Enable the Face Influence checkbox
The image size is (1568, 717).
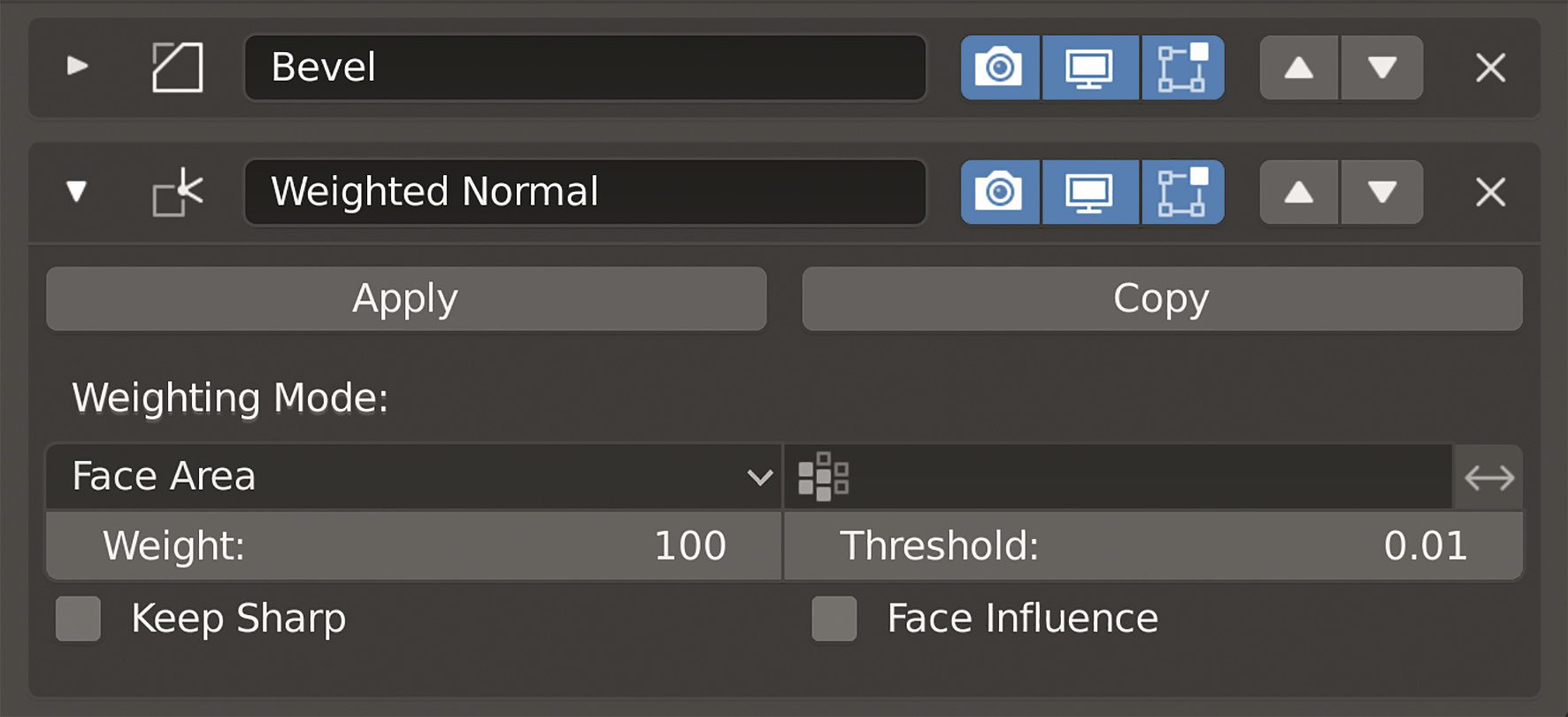(833, 619)
